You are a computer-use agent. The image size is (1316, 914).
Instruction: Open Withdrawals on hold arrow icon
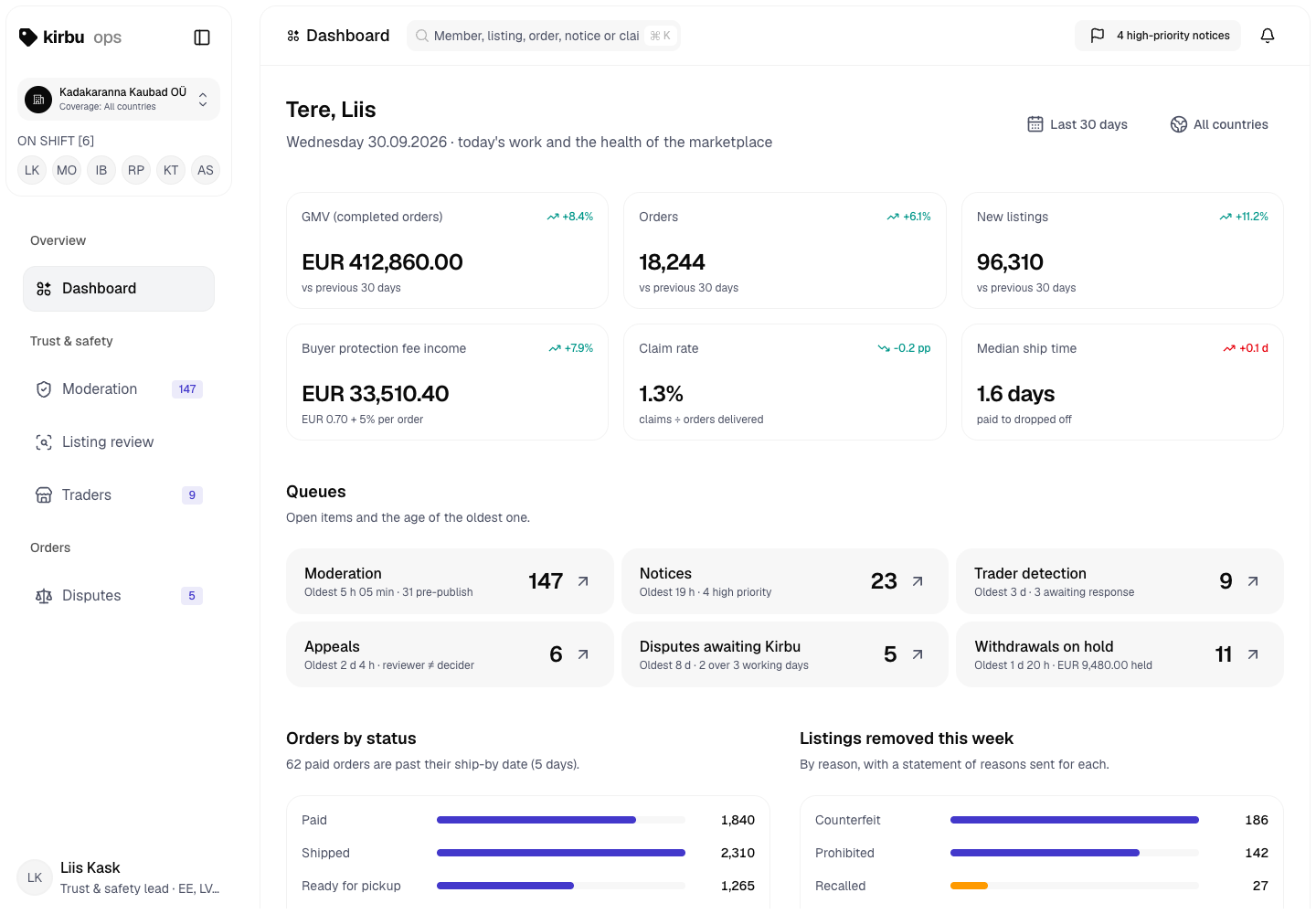(x=1253, y=654)
